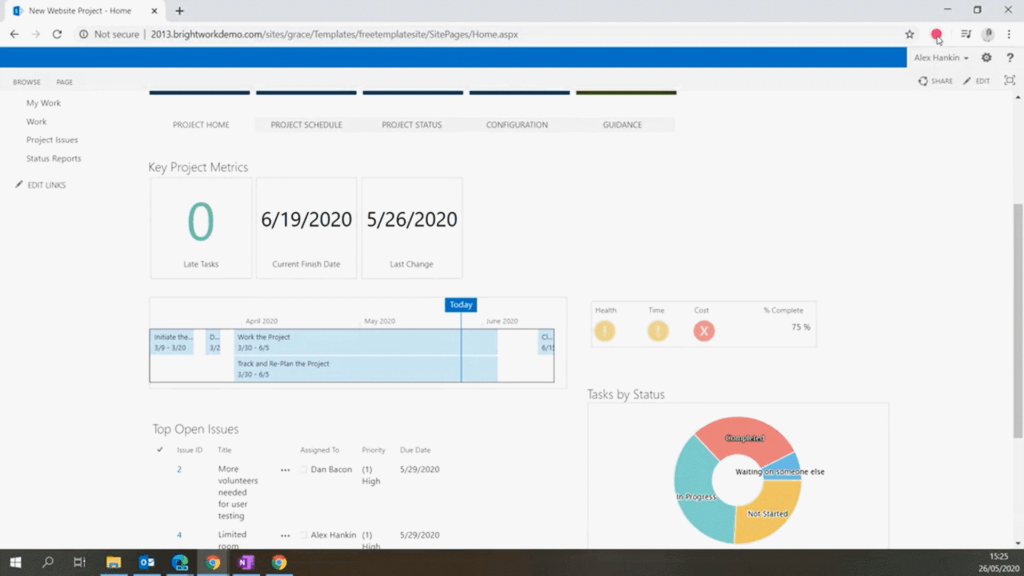This screenshot has width=1024, height=576.
Task: Check the presence box beside Dan Bacon
Action: click(304, 470)
